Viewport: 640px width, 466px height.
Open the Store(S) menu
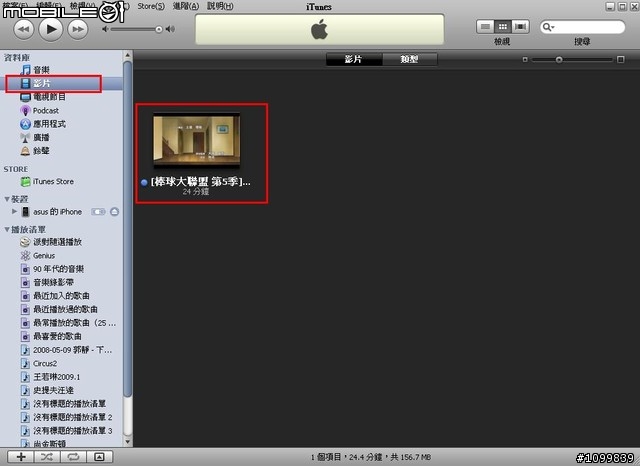point(151,6)
